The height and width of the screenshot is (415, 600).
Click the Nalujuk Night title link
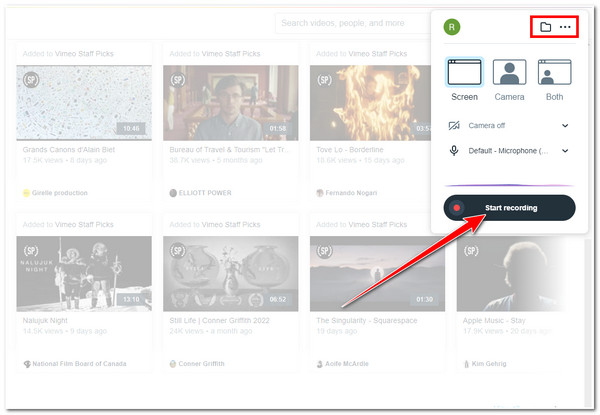[45, 321]
